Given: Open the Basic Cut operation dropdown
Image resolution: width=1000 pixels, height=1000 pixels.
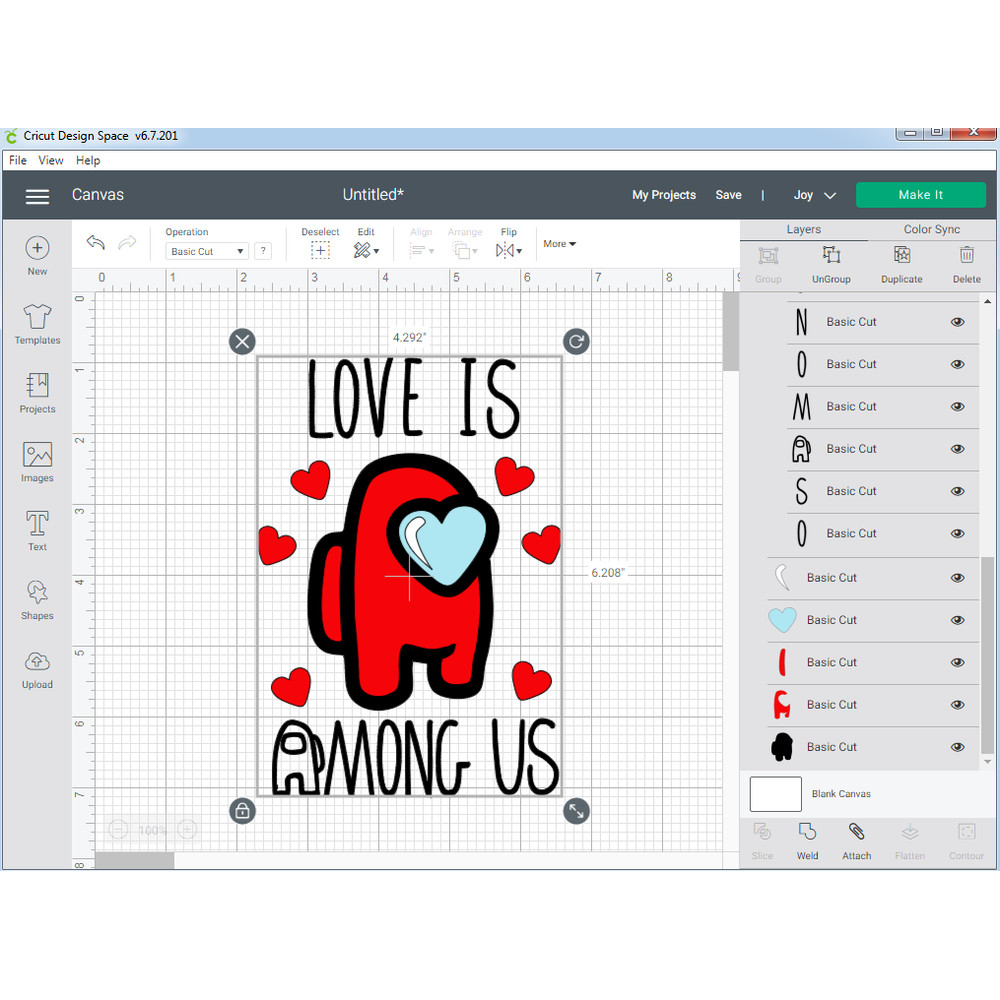Looking at the screenshot, I should (x=206, y=251).
